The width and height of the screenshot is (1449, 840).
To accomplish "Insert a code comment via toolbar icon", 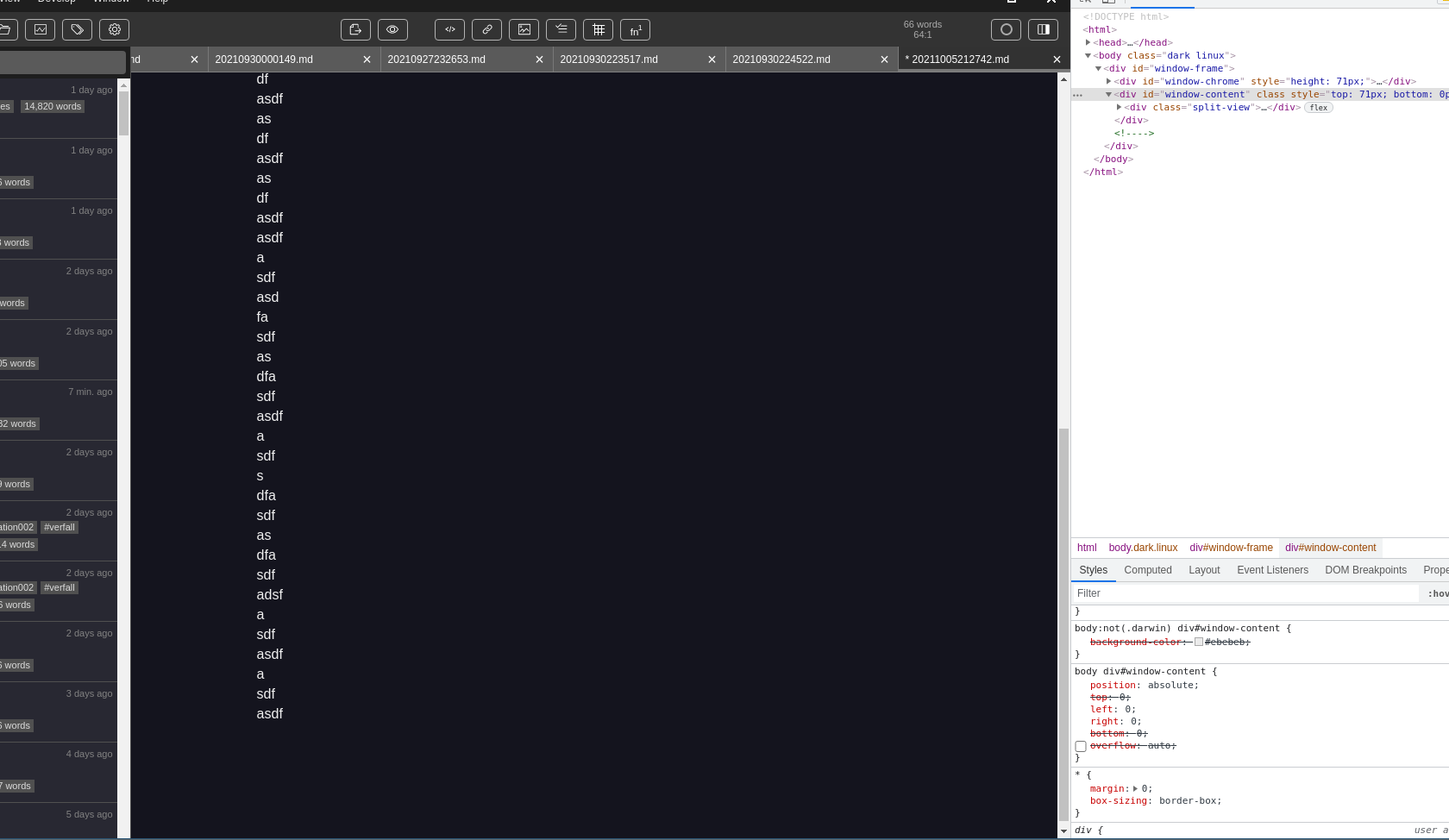I will [x=450, y=29].
